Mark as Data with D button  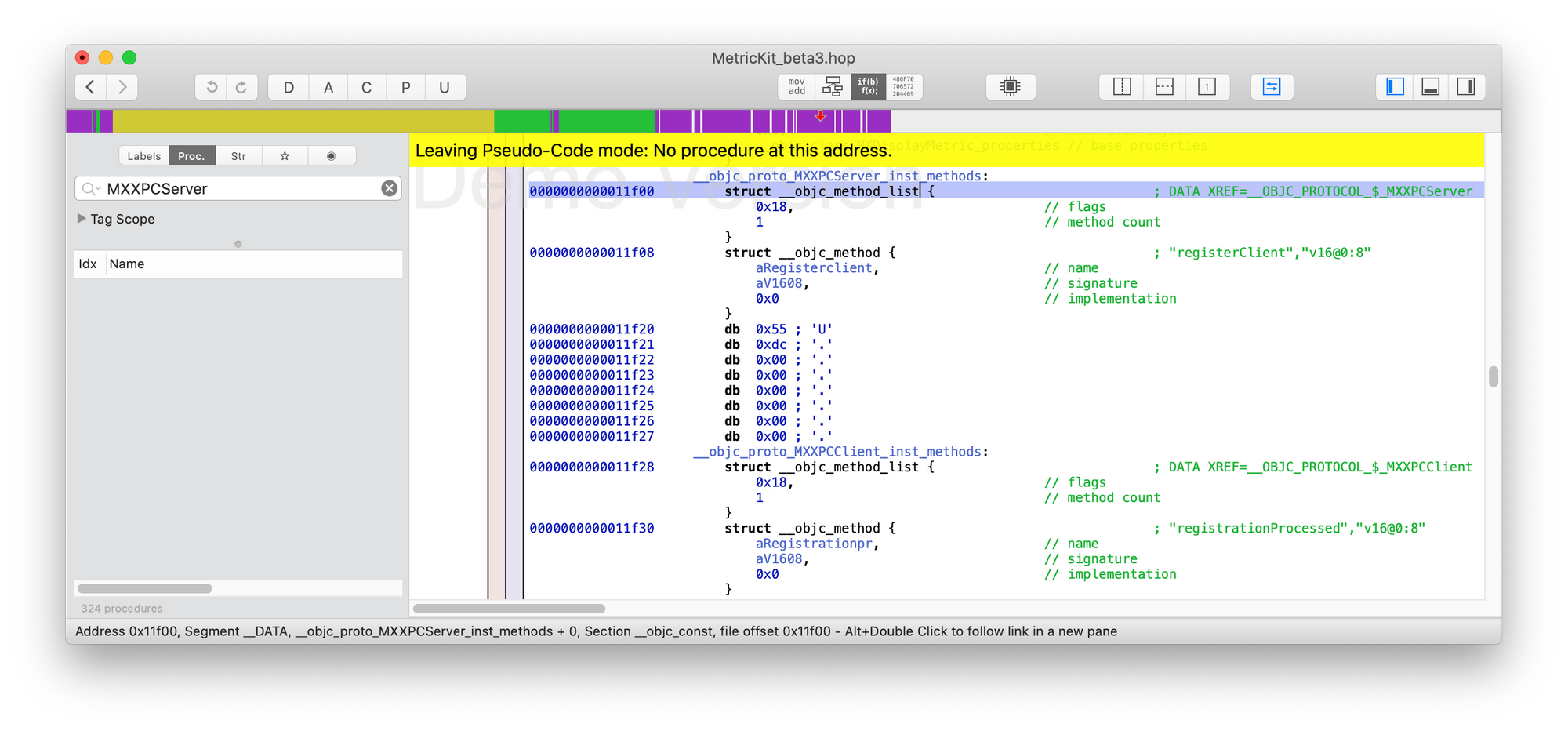[289, 87]
